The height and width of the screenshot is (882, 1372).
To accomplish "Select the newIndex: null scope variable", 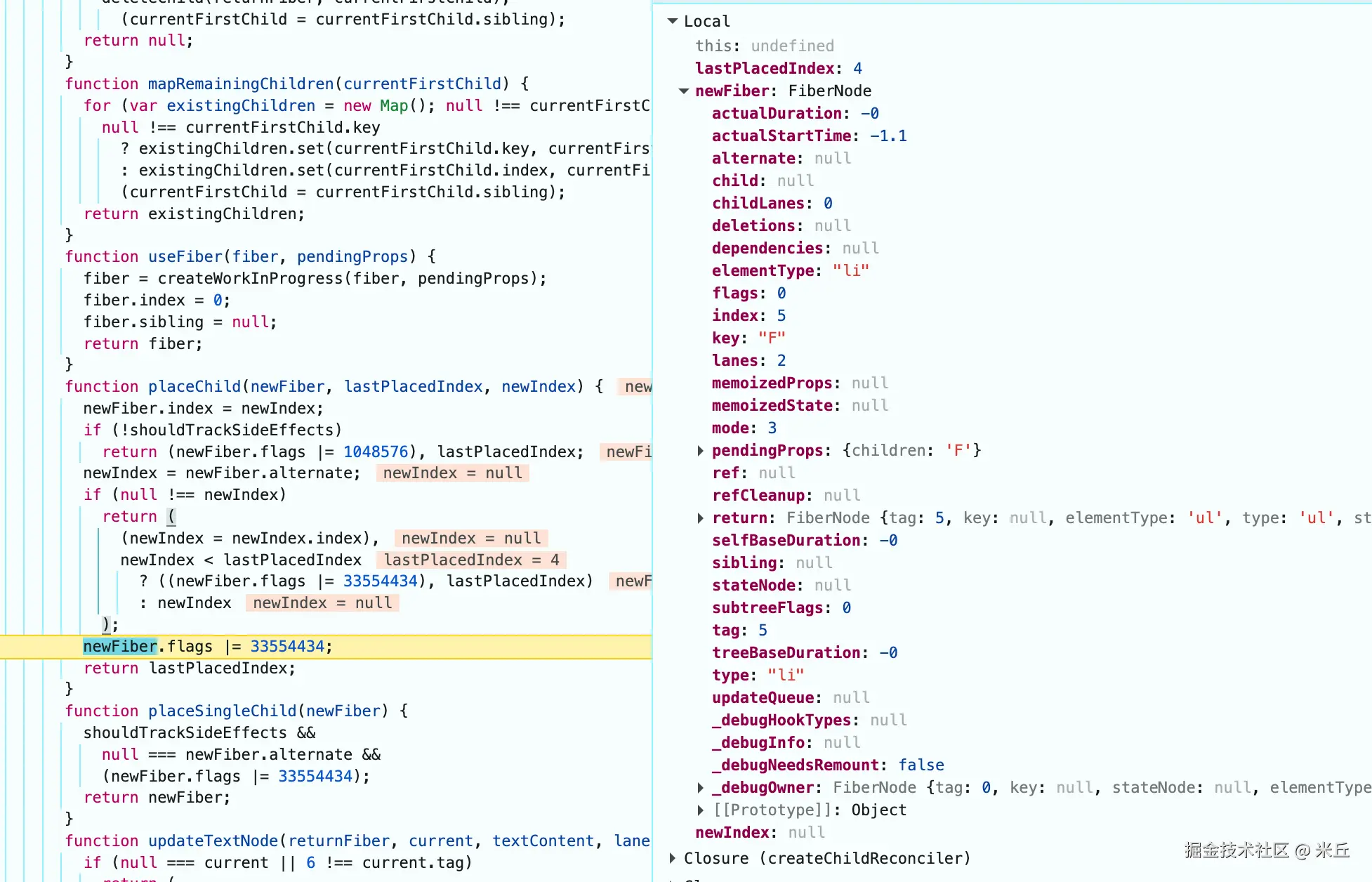I will click(760, 833).
